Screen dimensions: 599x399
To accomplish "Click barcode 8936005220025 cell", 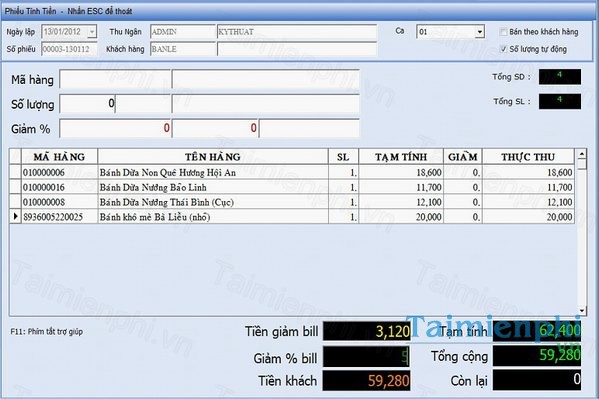I will click(x=59, y=217).
